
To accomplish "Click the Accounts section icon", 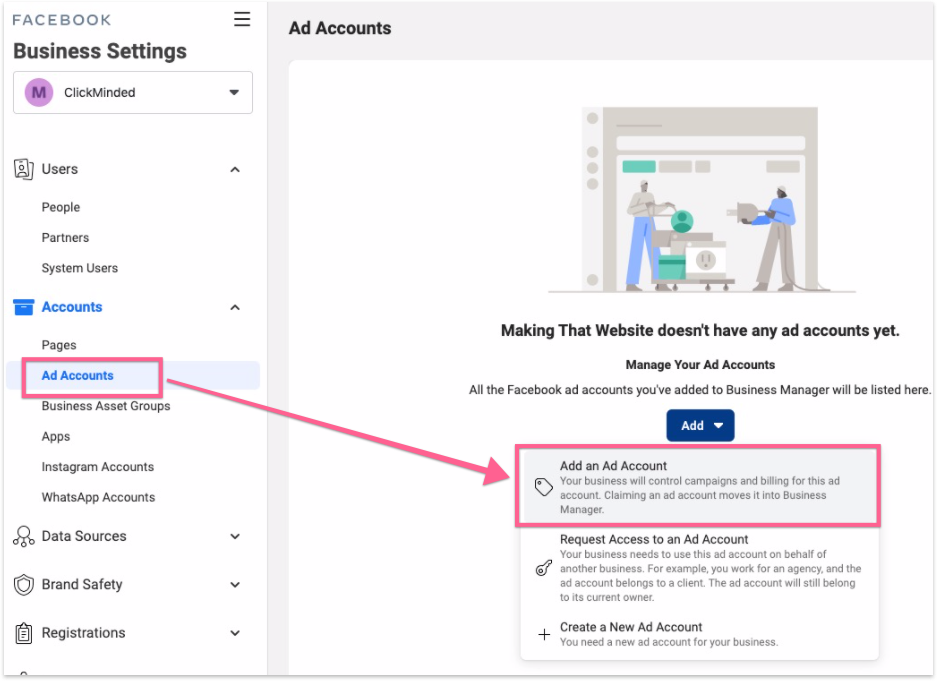I will 24,307.
